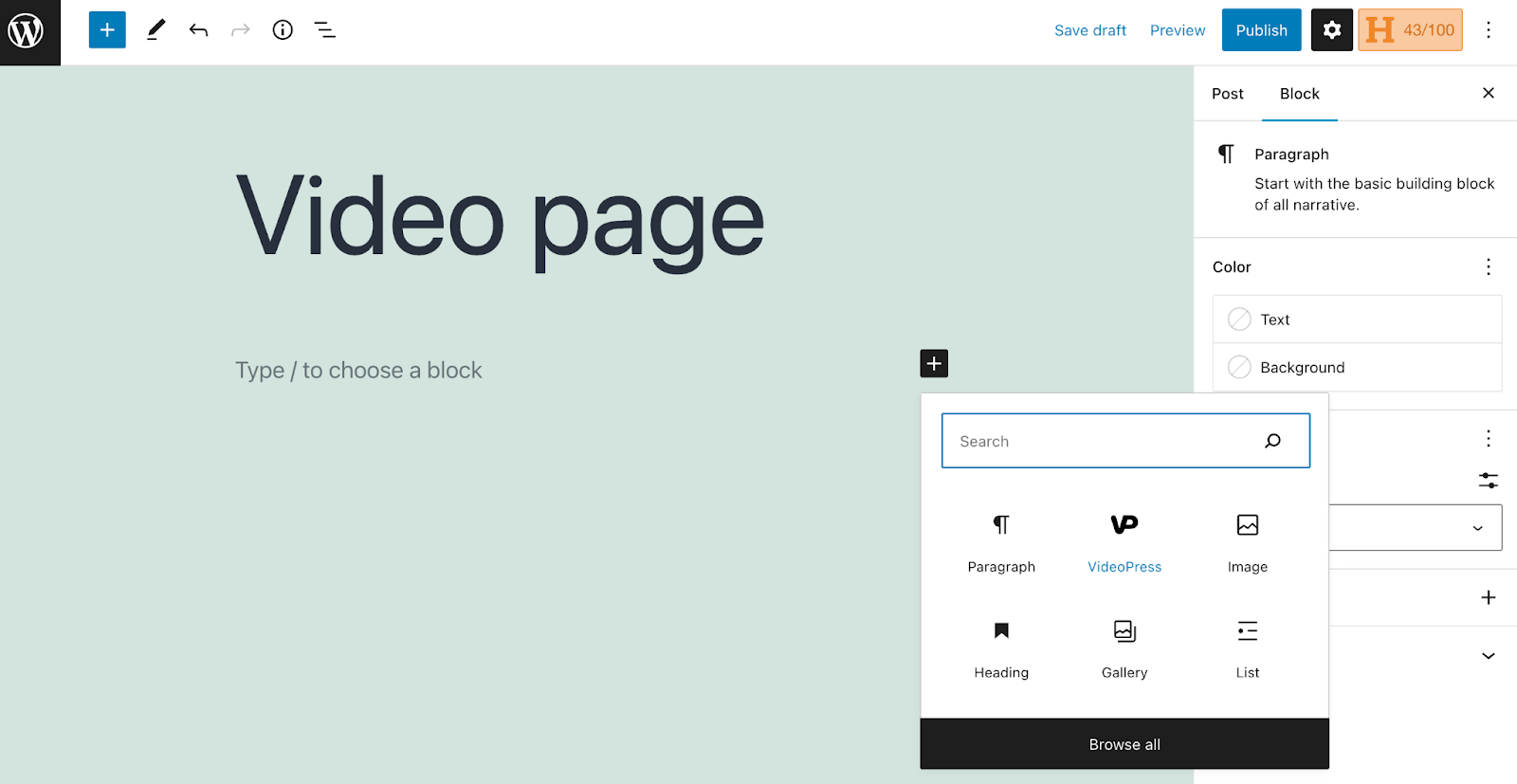Click Save draft
This screenshot has width=1517, height=784.
tap(1090, 30)
